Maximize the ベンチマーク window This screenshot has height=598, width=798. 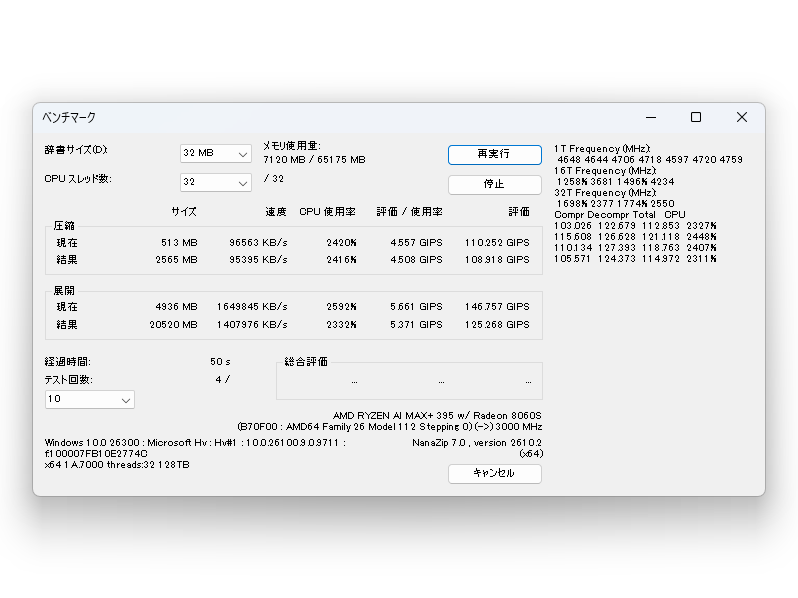[696, 118]
